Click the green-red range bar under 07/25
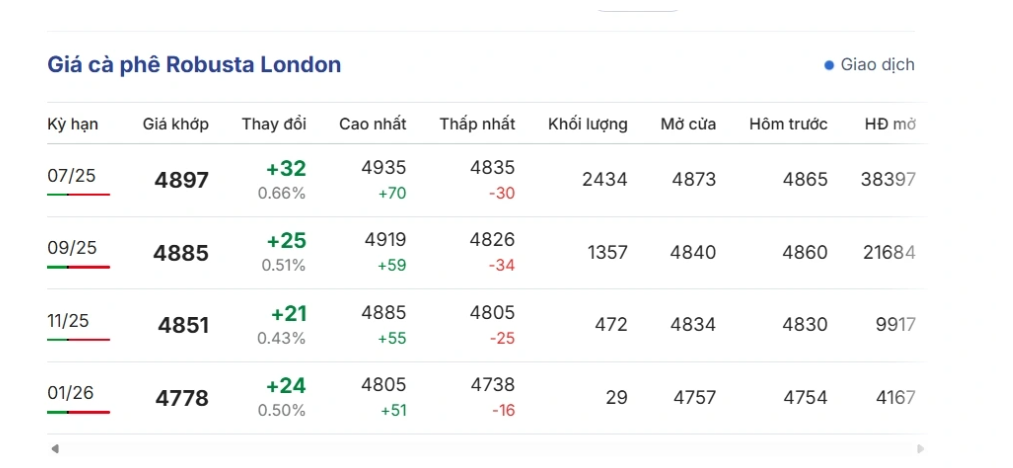The width and height of the screenshot is (1013, 468). pyautogui.click(x=78, y=195)
